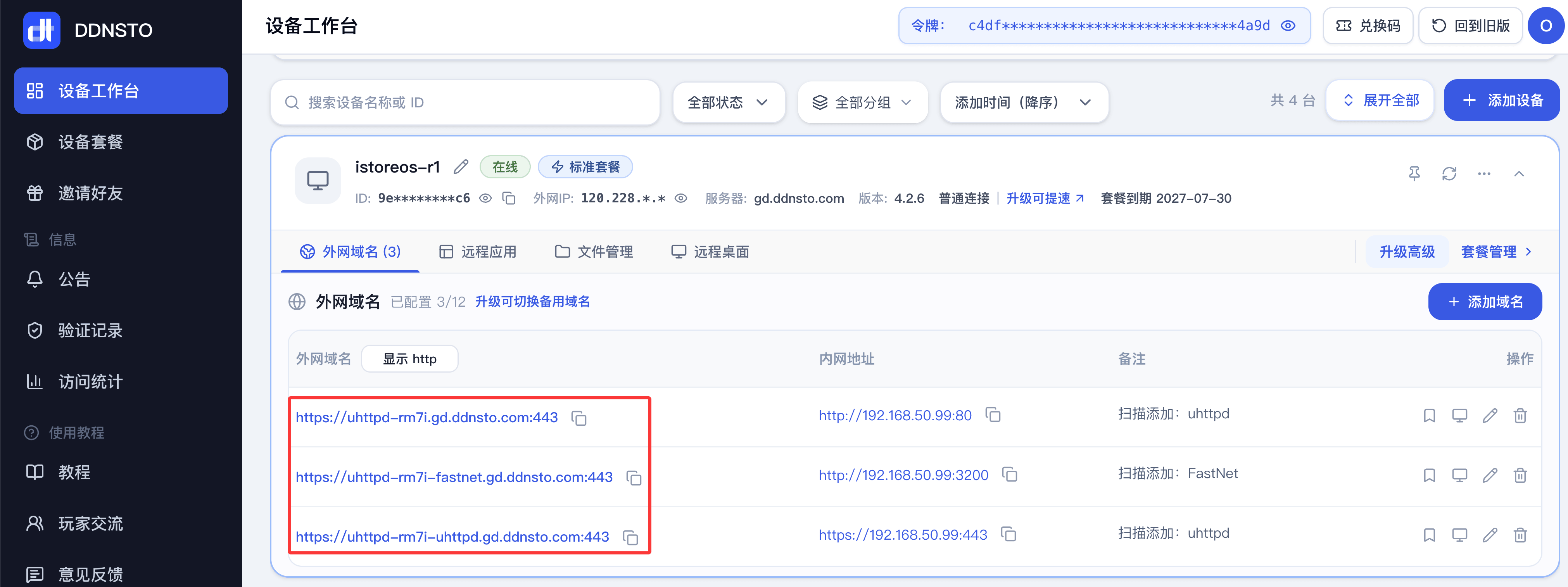Click the DDNSTO logo icon
The width and height of the screenshot is (1568, 587).
pyautogui.click(x=41, y=30)
